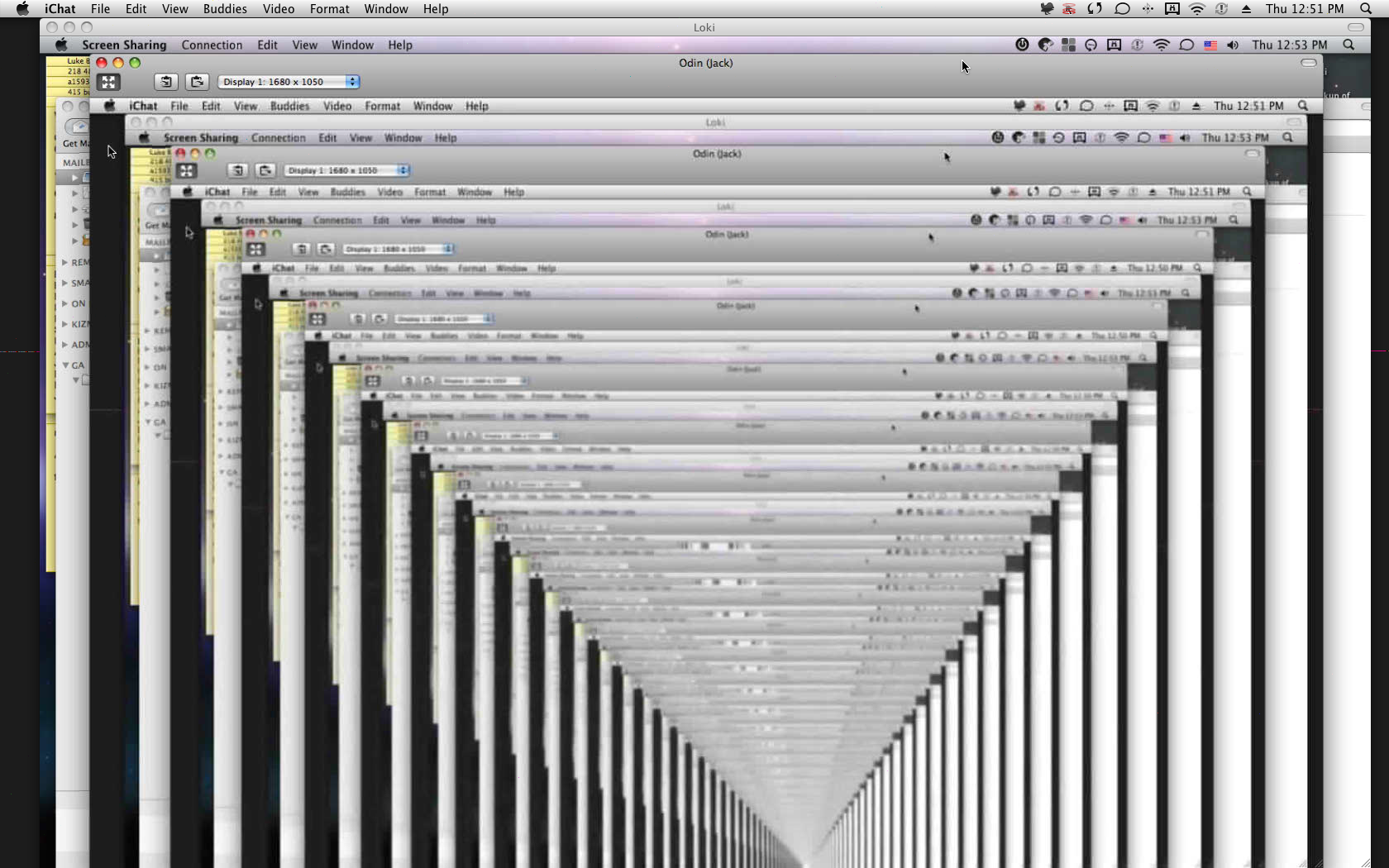Image resolution: width=1389 pixels, height=868 pixels.
Task: Click the bird icon in the topmost menu bar
Action: (x=1047, y=9)
